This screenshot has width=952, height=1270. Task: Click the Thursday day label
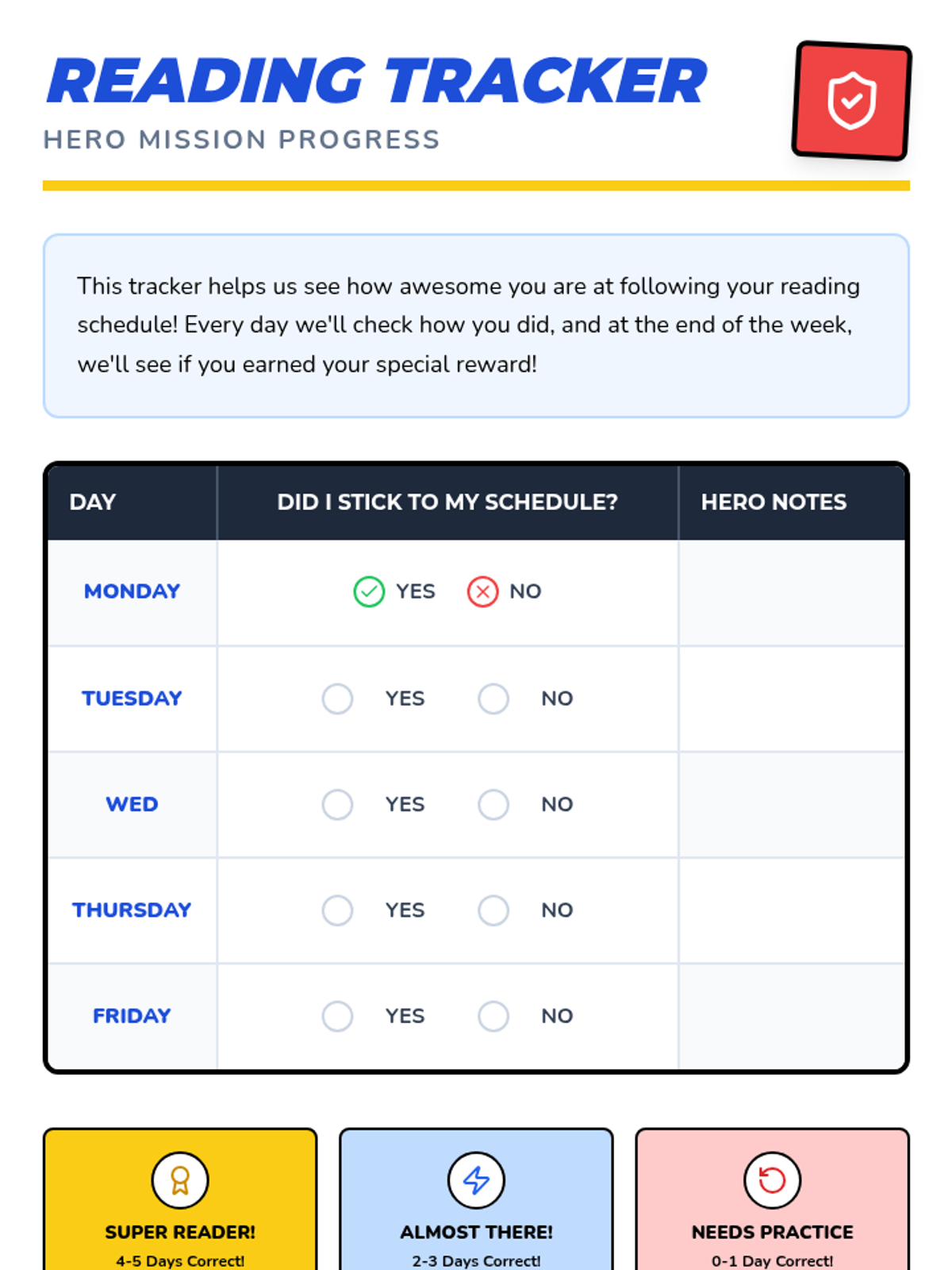(x=132, y=910)
